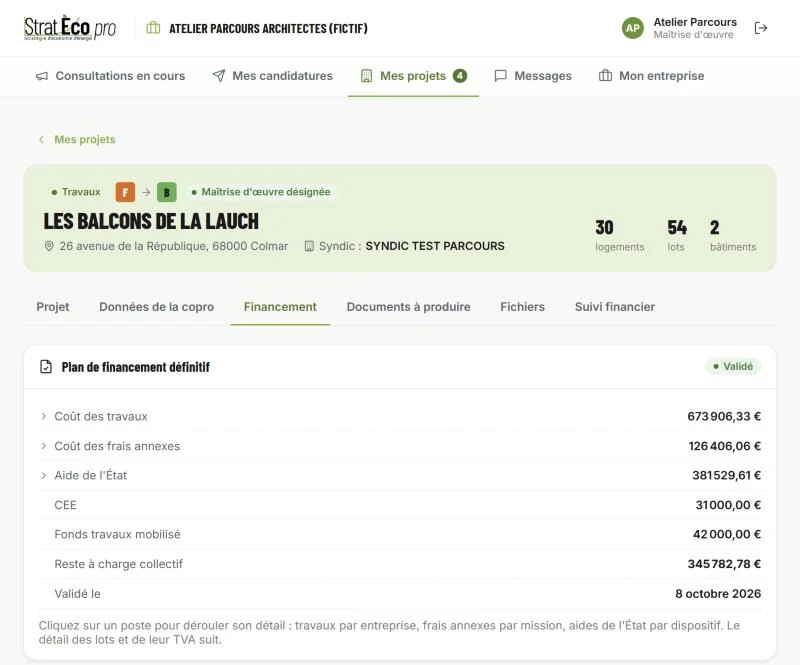Click the amount 381 529,61 €

tap(727, 475)
